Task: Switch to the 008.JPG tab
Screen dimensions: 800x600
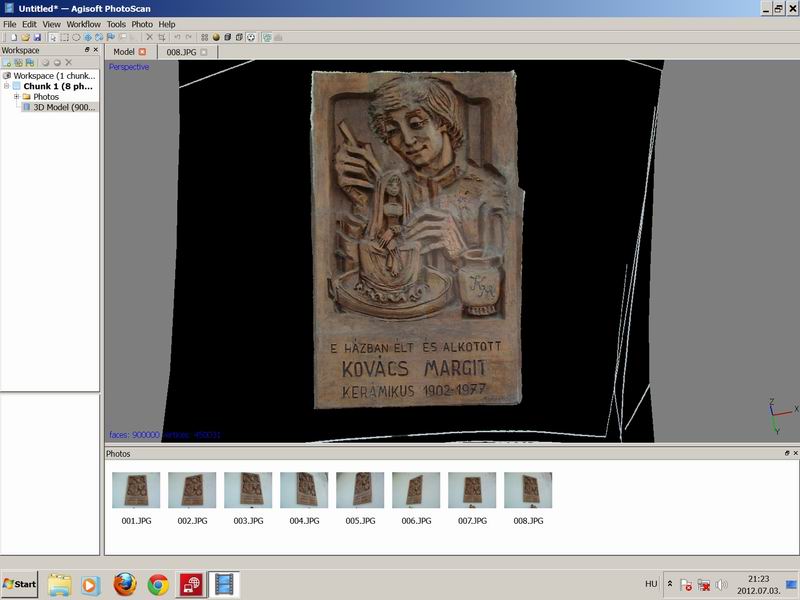Action: [180, 51]
